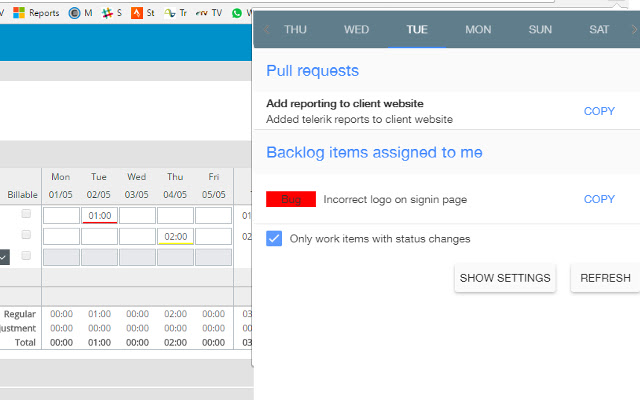
Task: Click the Tue 01:00 value in Total row
Action: point(99,342)
